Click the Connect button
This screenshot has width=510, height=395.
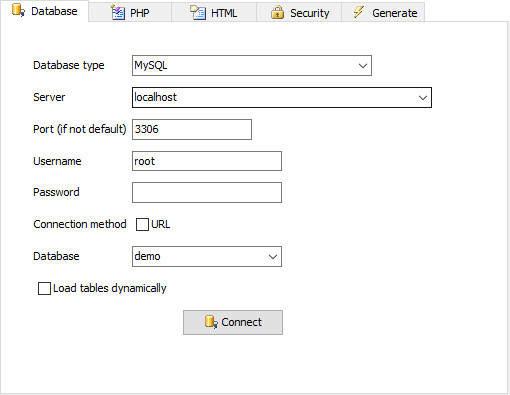tap(233, 322)
